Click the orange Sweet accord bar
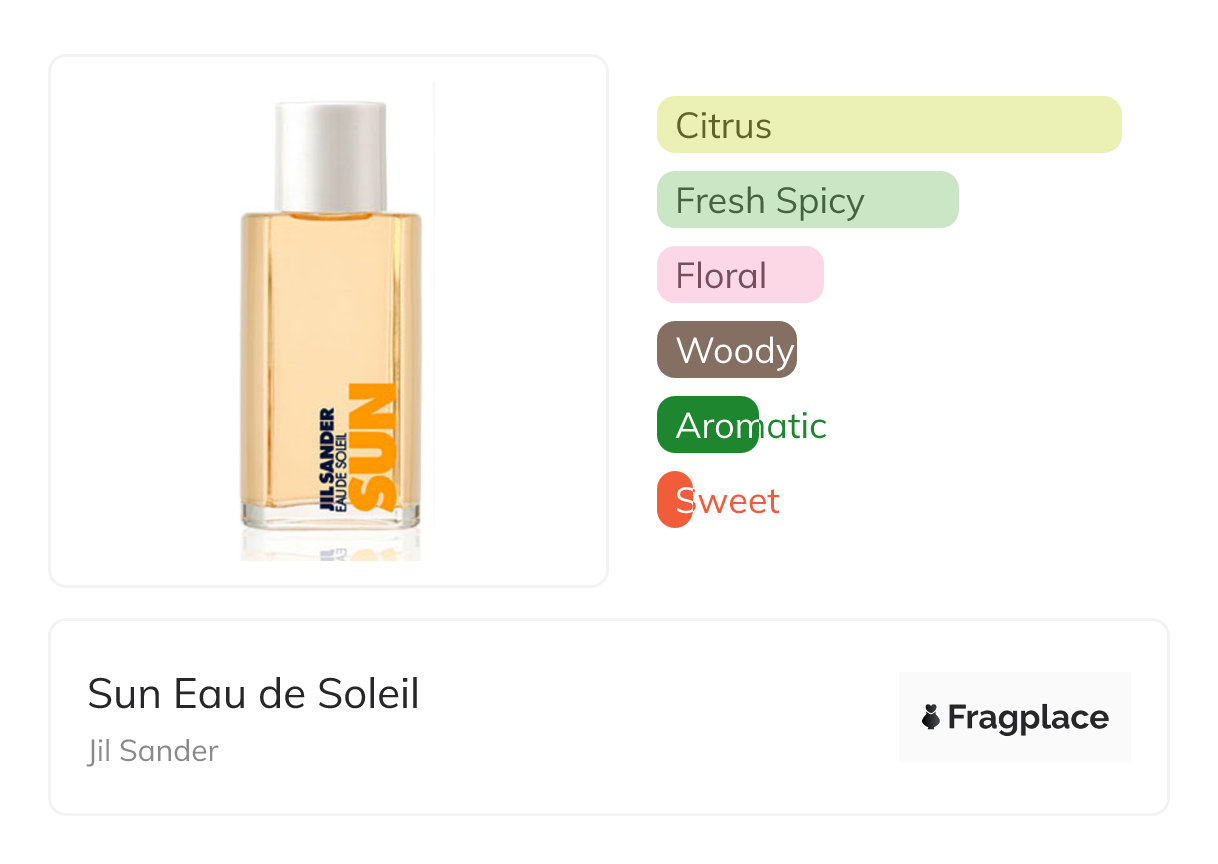Image resolution: width=1218 pixels, height=864 pixels. 674,500
